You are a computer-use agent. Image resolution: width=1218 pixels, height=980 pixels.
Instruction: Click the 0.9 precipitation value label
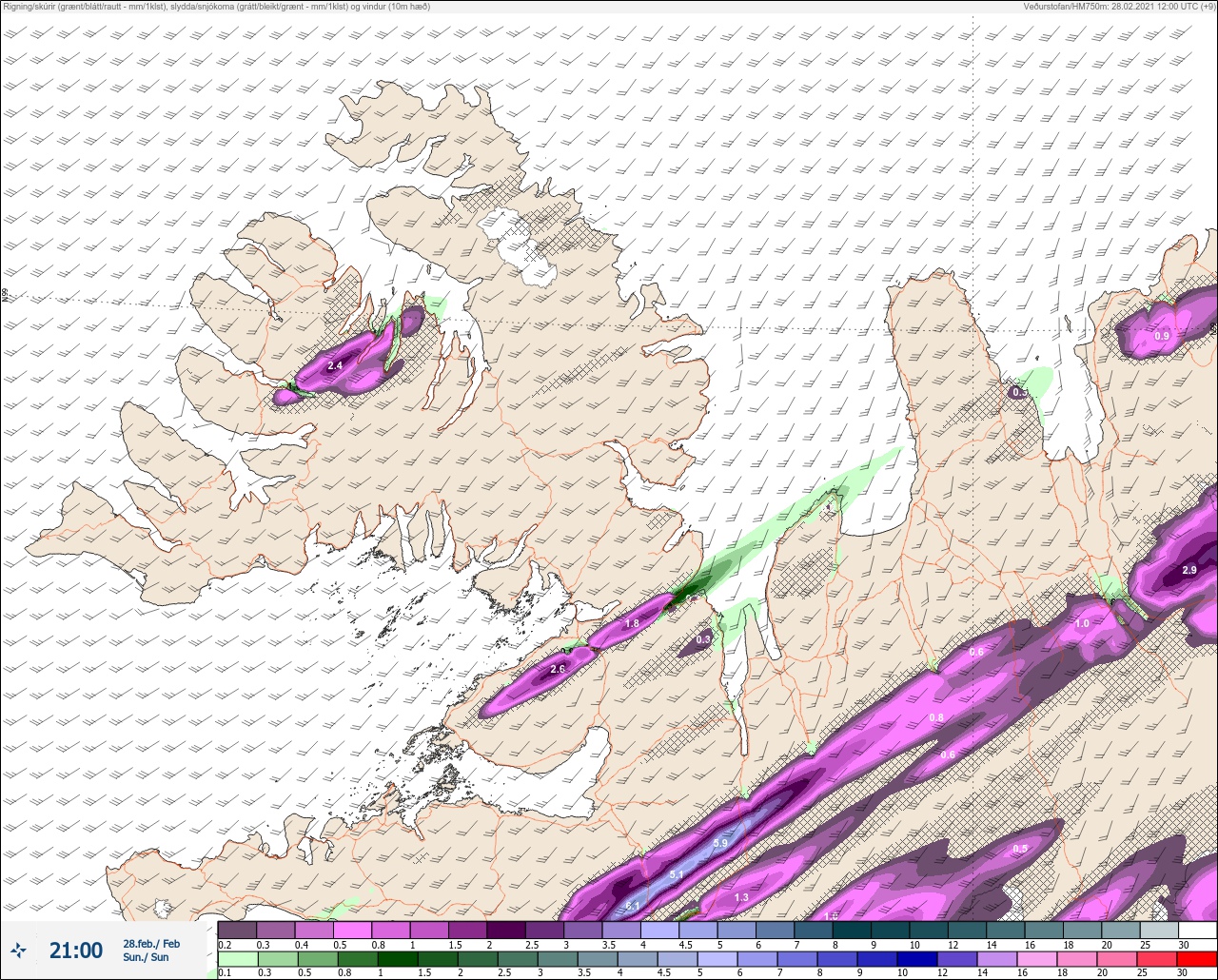pyautogui.click(x=1162, y=336)
